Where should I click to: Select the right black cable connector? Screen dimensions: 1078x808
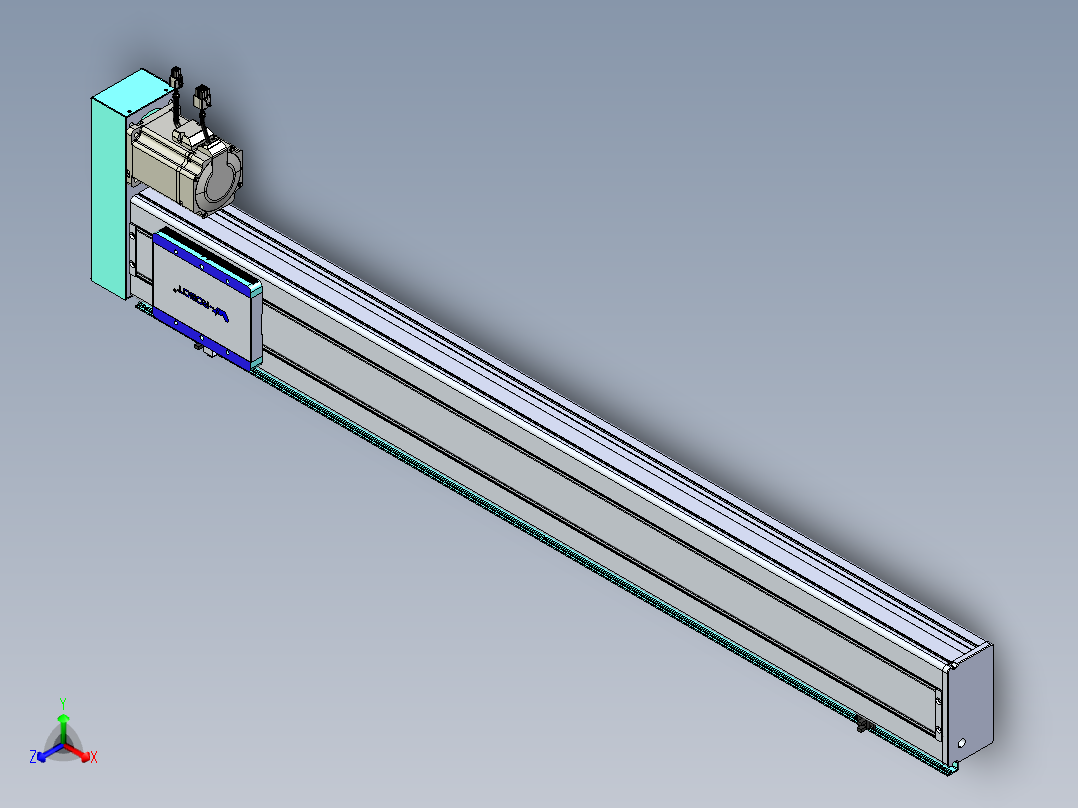[x=202, y=96]
